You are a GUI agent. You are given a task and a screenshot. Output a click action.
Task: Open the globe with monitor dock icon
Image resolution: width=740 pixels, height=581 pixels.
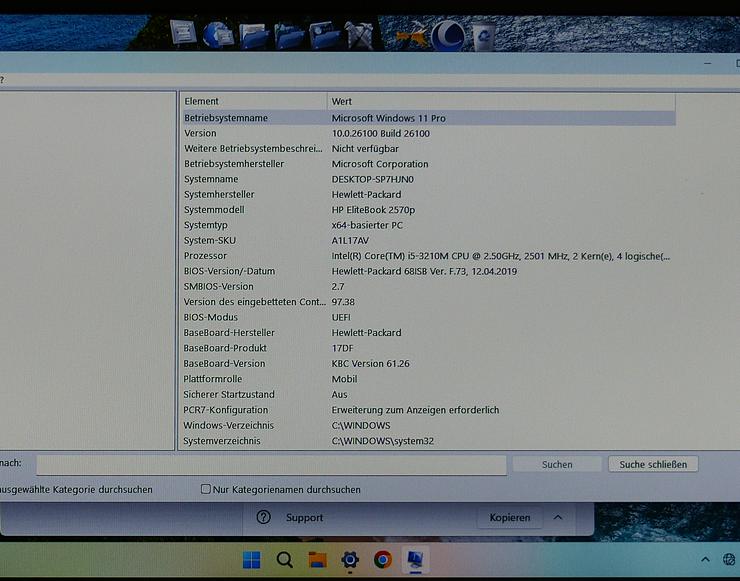point(218,34)
